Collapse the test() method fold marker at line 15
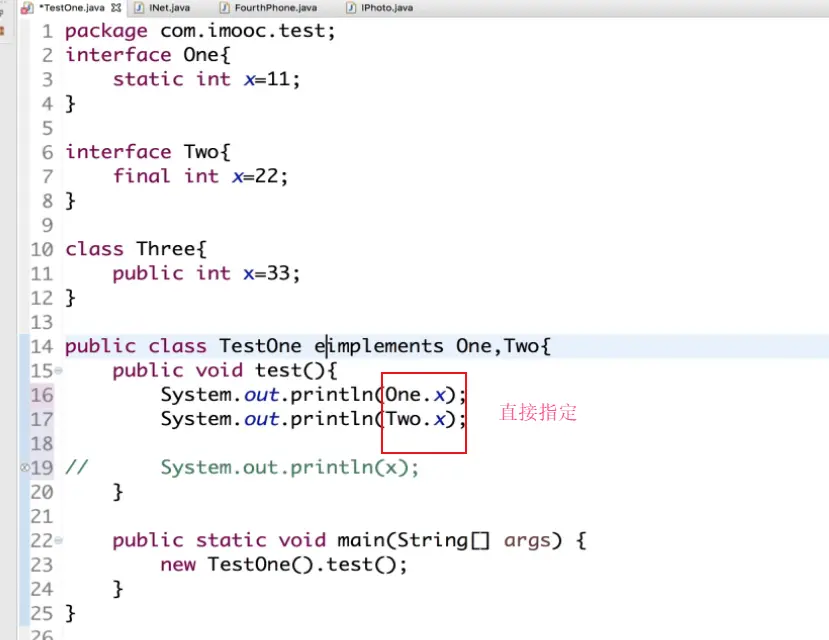The width and height of the screenshot is (829, 640). click(x=59, y=370)
